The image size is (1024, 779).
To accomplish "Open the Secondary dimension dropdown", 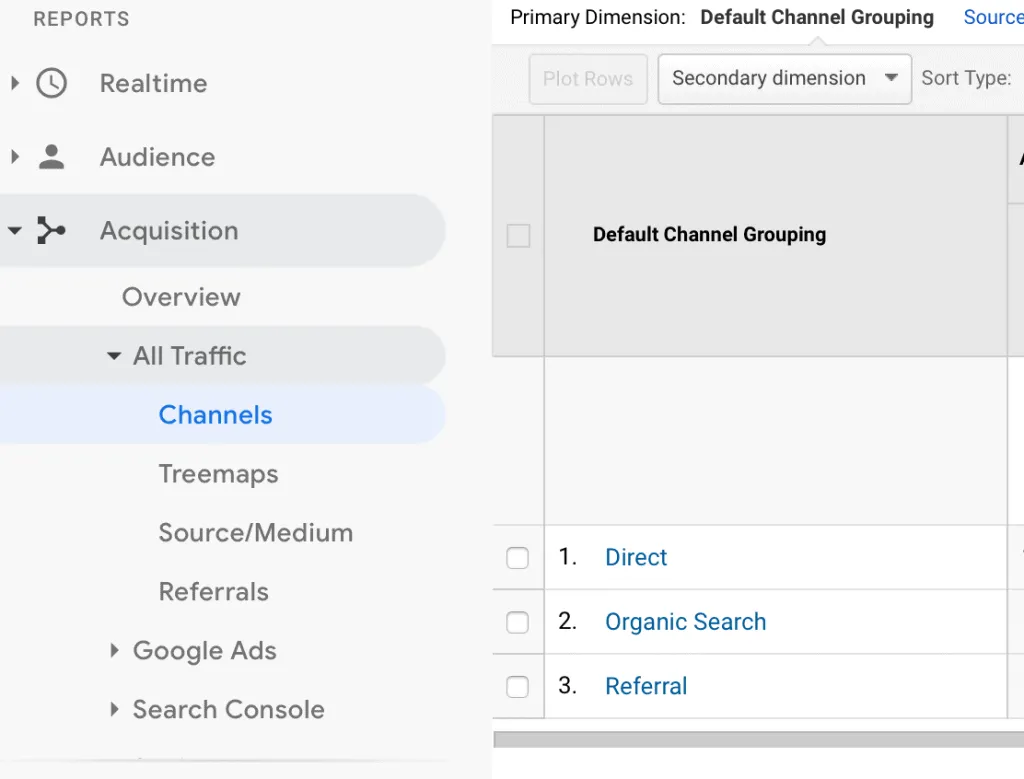I will tap(784, 79).
